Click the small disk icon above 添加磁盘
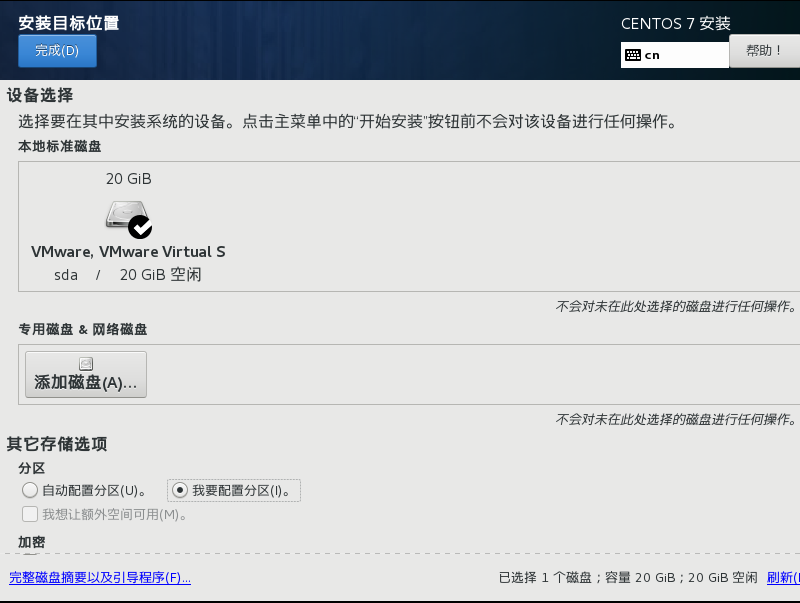The width and height of the screenshot is (800, 603). pyautogui.click(x=86, y=364)
